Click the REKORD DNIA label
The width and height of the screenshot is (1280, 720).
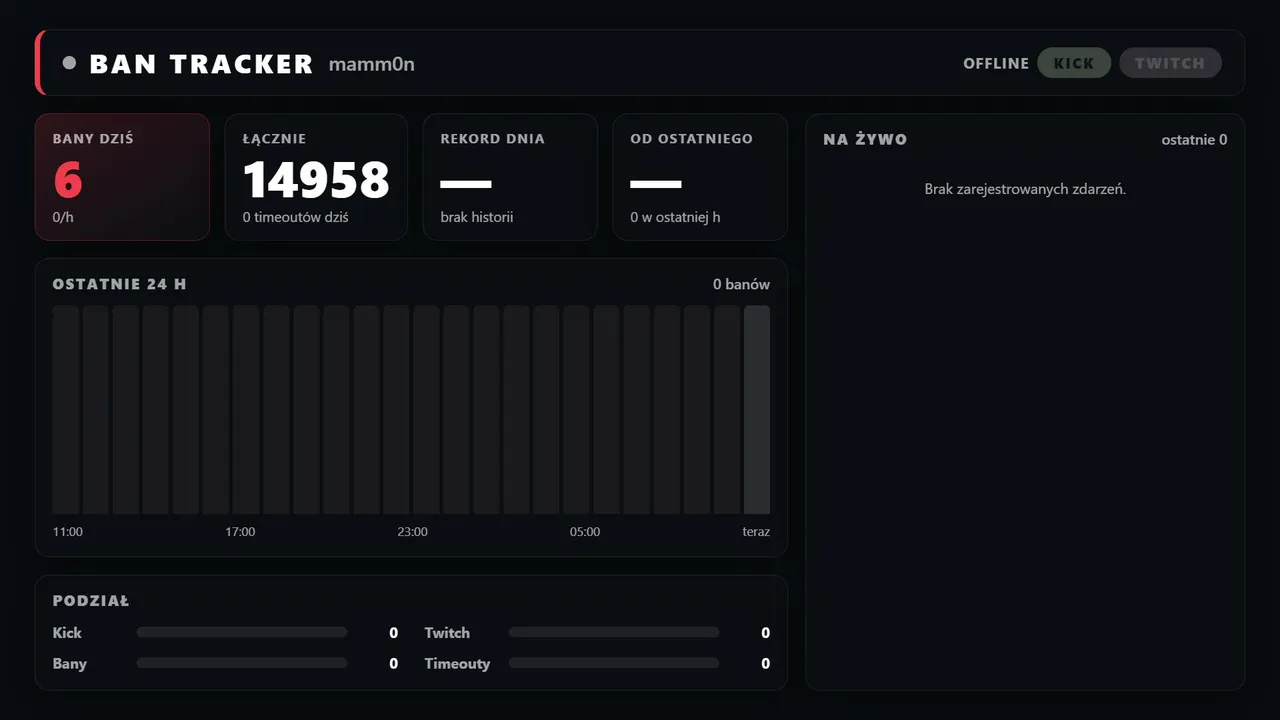tap(492, 139)
